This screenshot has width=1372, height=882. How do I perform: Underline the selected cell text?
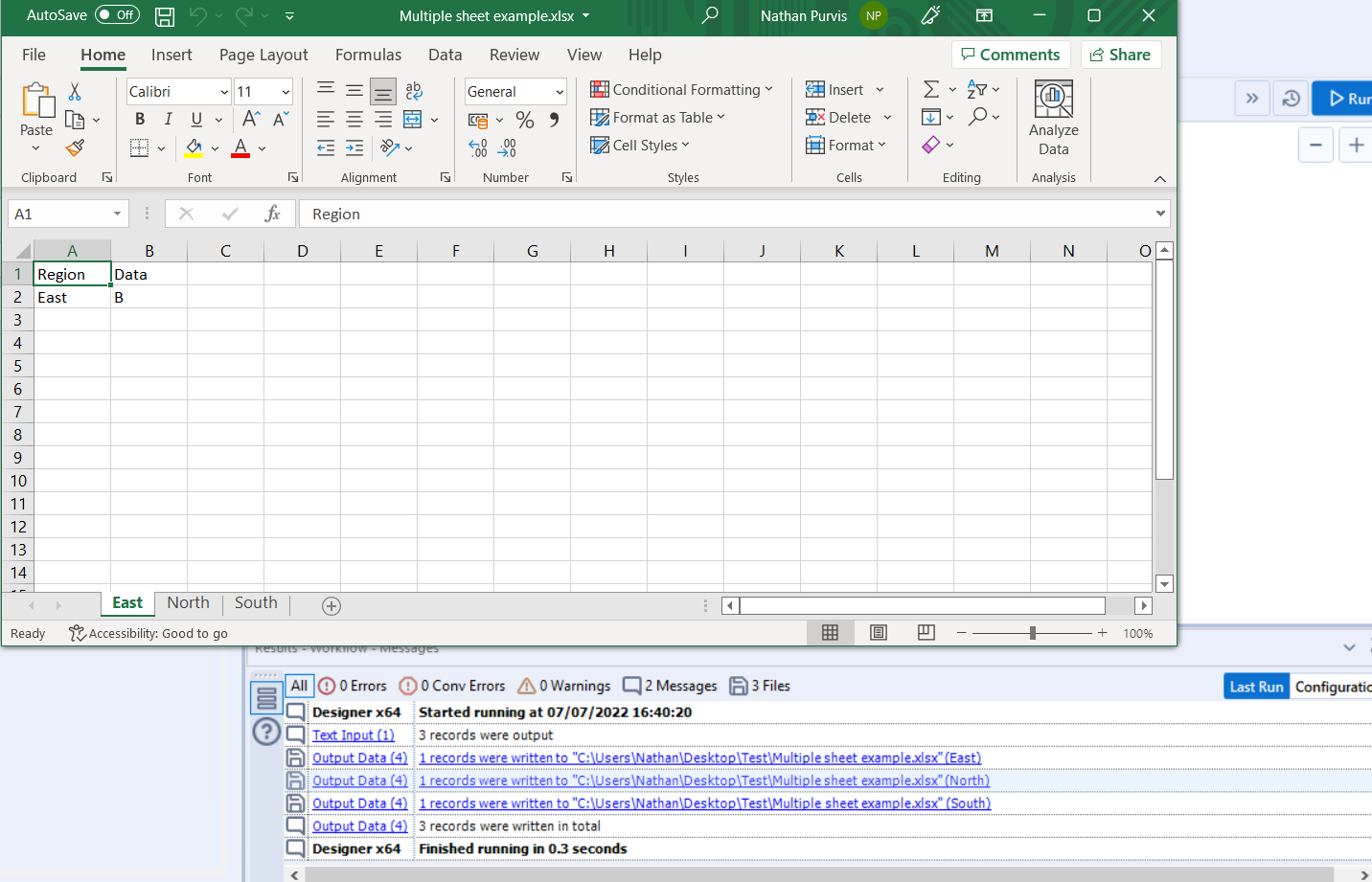coord(197,119)
